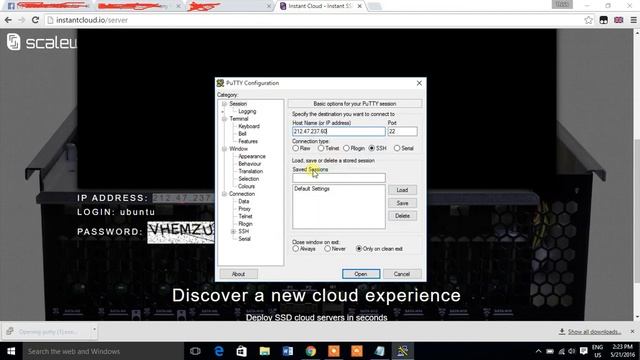Open Windows Start menu
640x360 pixels.
coord(11,351)
